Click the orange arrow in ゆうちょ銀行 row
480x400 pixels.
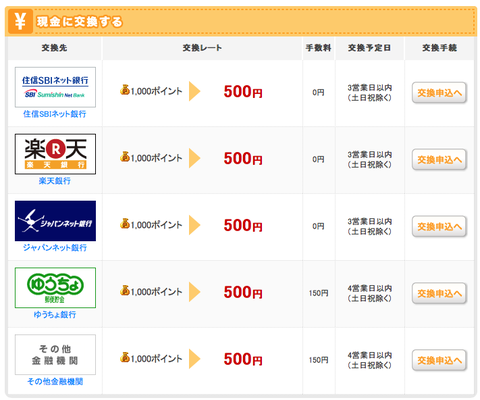click(195, 292)
